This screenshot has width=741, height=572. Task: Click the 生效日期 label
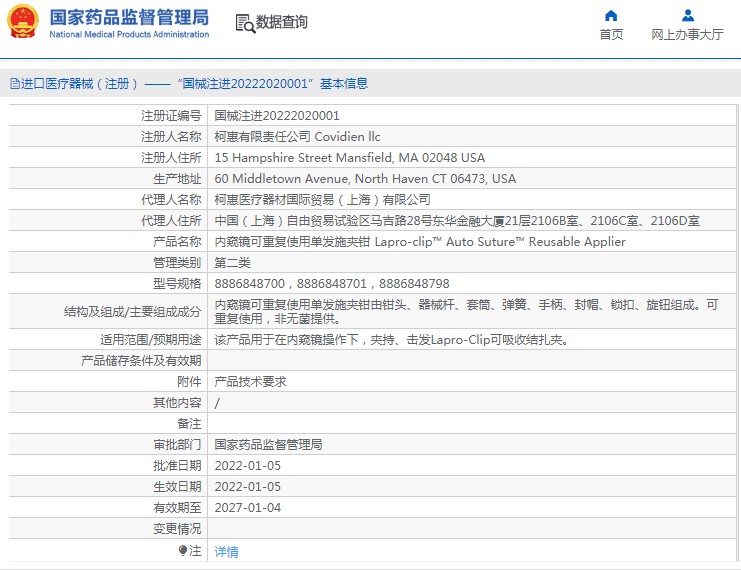177,486
